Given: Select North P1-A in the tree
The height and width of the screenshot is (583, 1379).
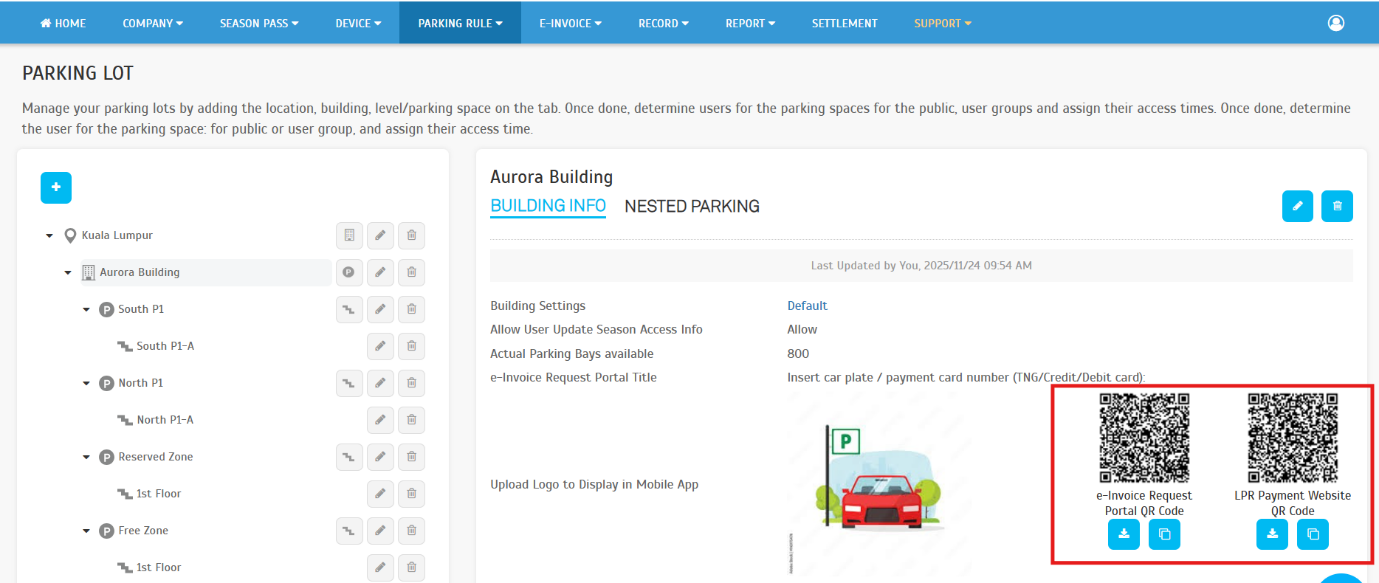Looking at the screenshot, I should (164, 420).
